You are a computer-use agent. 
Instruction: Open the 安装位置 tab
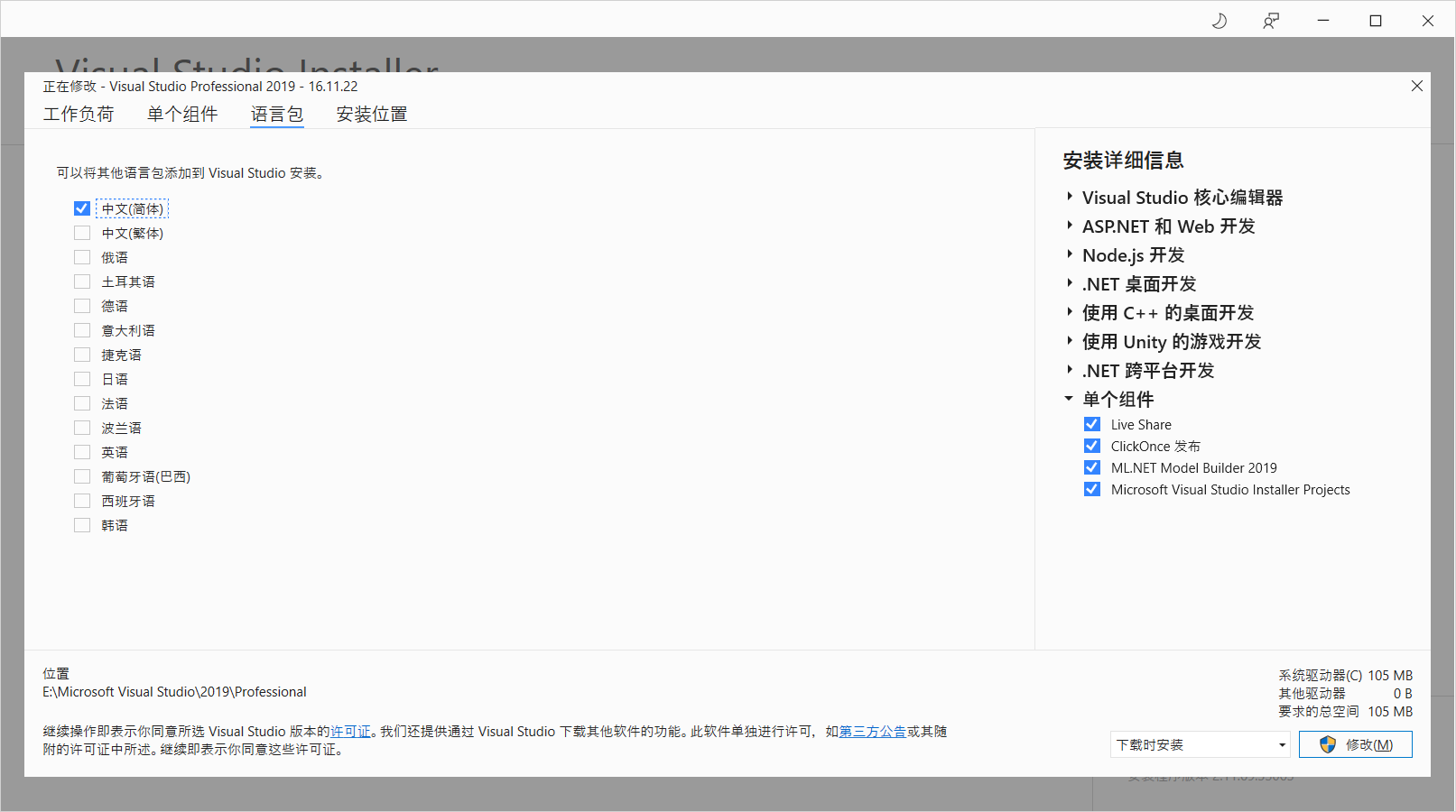[x=372, y=114]
